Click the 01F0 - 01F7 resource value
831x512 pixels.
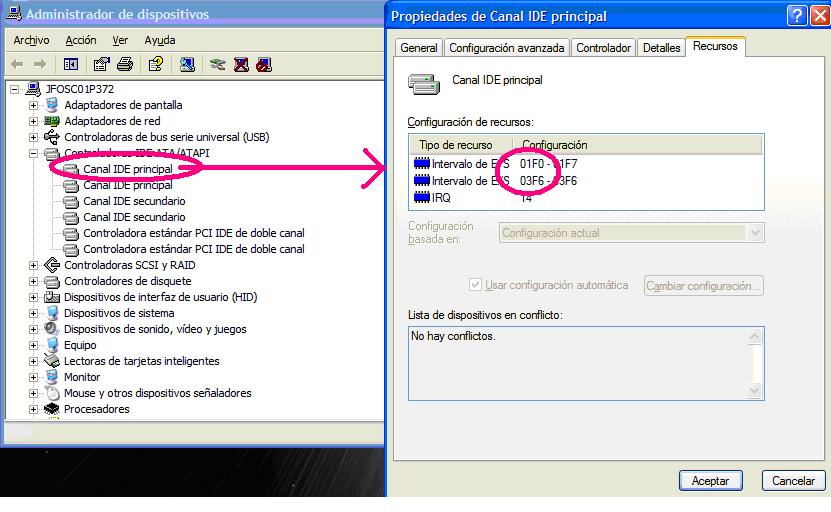(549, 164)
